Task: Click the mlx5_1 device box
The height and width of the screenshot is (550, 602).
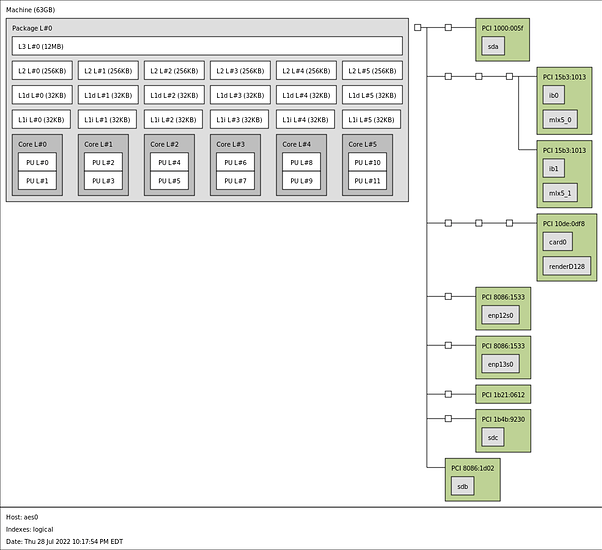Action: 560,193
